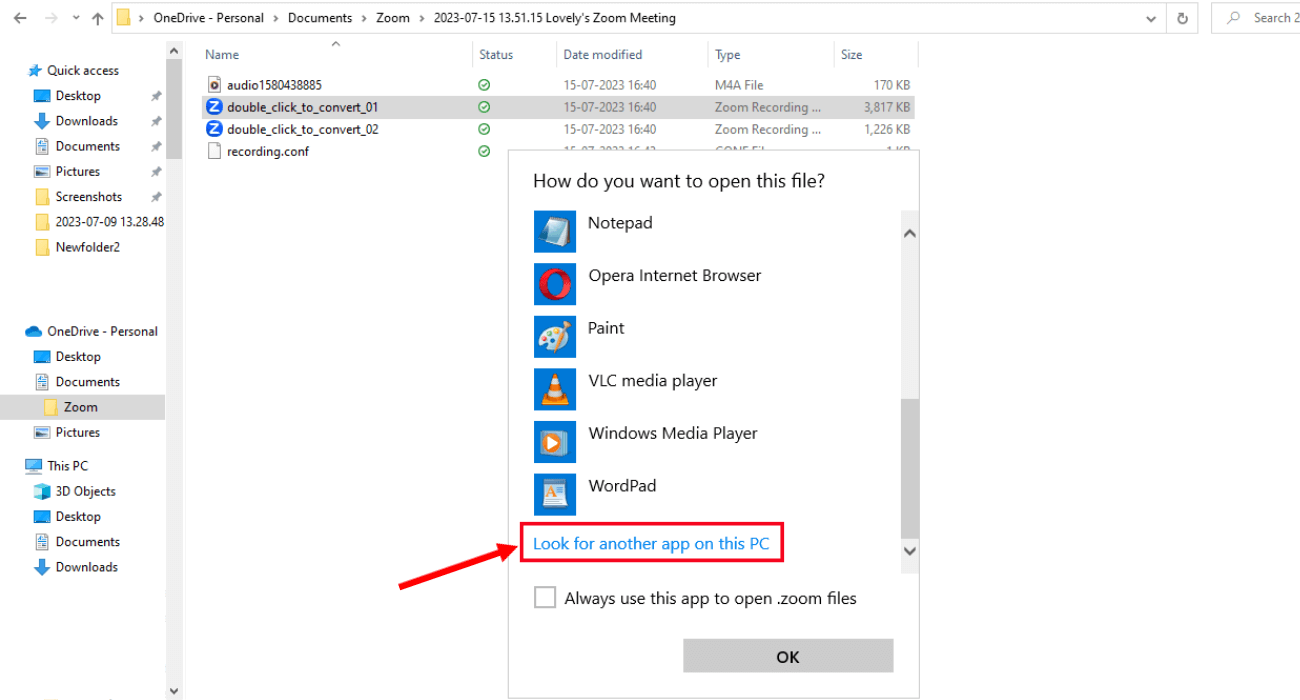The image size is (1300, 700).
Task: Go to Documents in address breadcrumb
Action: [x=320, y=18]
